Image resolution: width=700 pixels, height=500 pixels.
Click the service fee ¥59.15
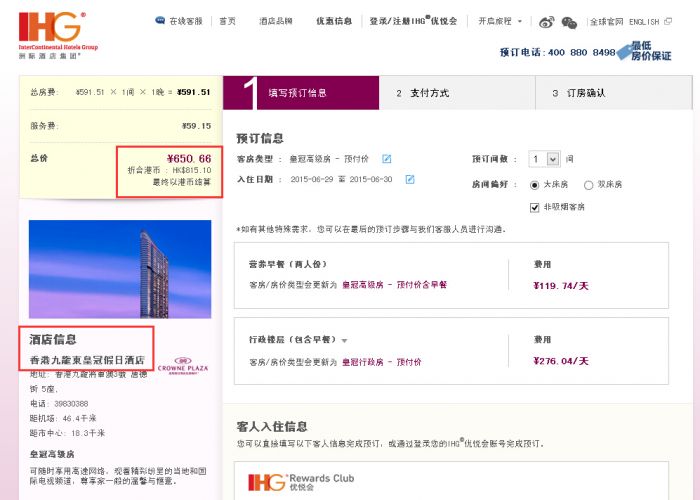[196, 126]
